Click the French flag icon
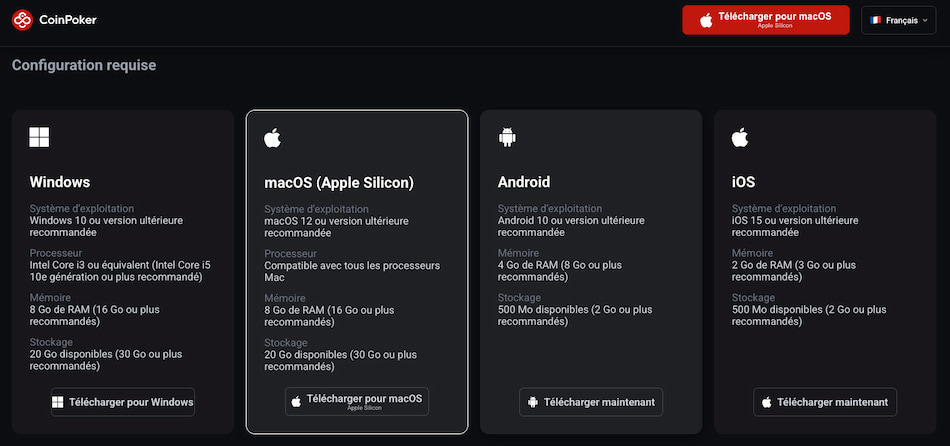The image size is (950, 446). click(x=876, y=20)
